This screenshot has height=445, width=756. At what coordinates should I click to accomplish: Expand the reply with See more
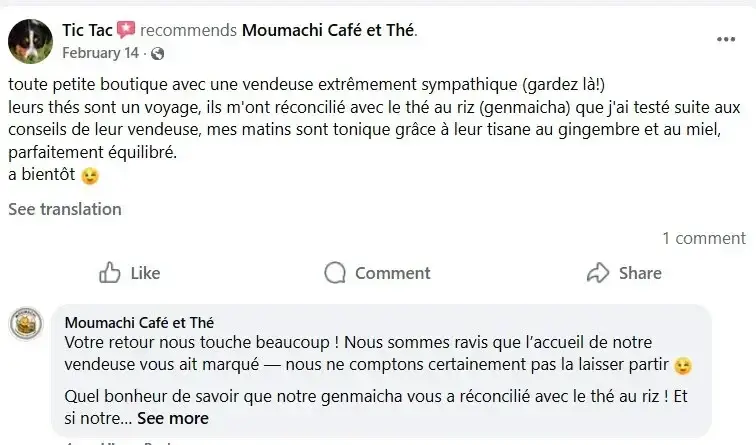pyautogui.click(x=173, y=418)
